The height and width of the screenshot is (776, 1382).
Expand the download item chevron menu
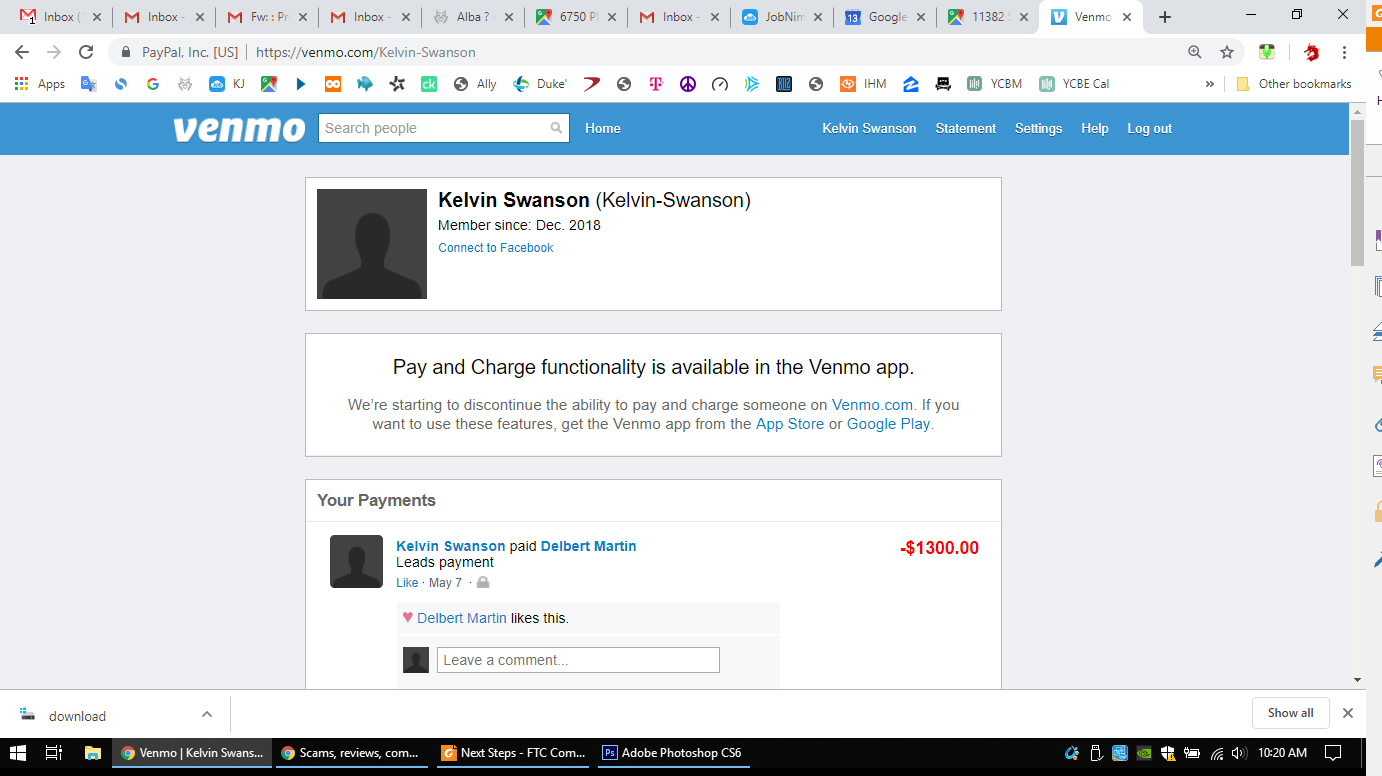pos(207,714)
